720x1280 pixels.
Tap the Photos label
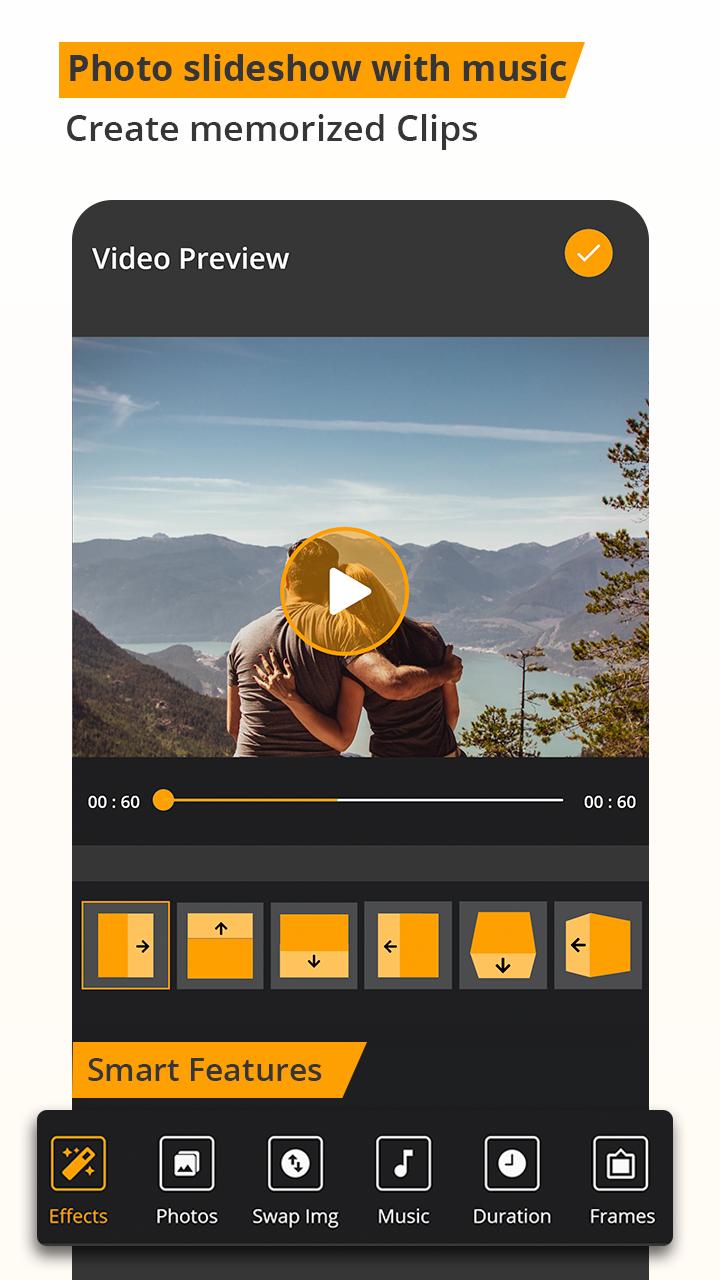tap(187, 1217)
